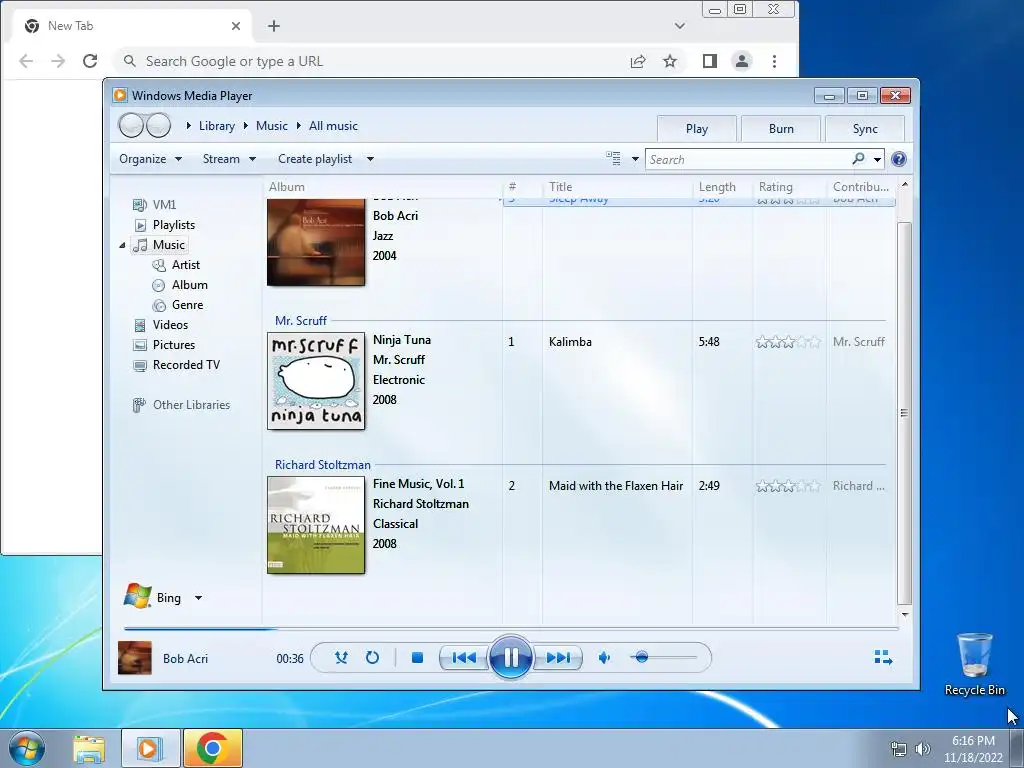The image size is (1024, 768).
Task: Rate Kalimba using its stars
Action: [x=788, y=342]
